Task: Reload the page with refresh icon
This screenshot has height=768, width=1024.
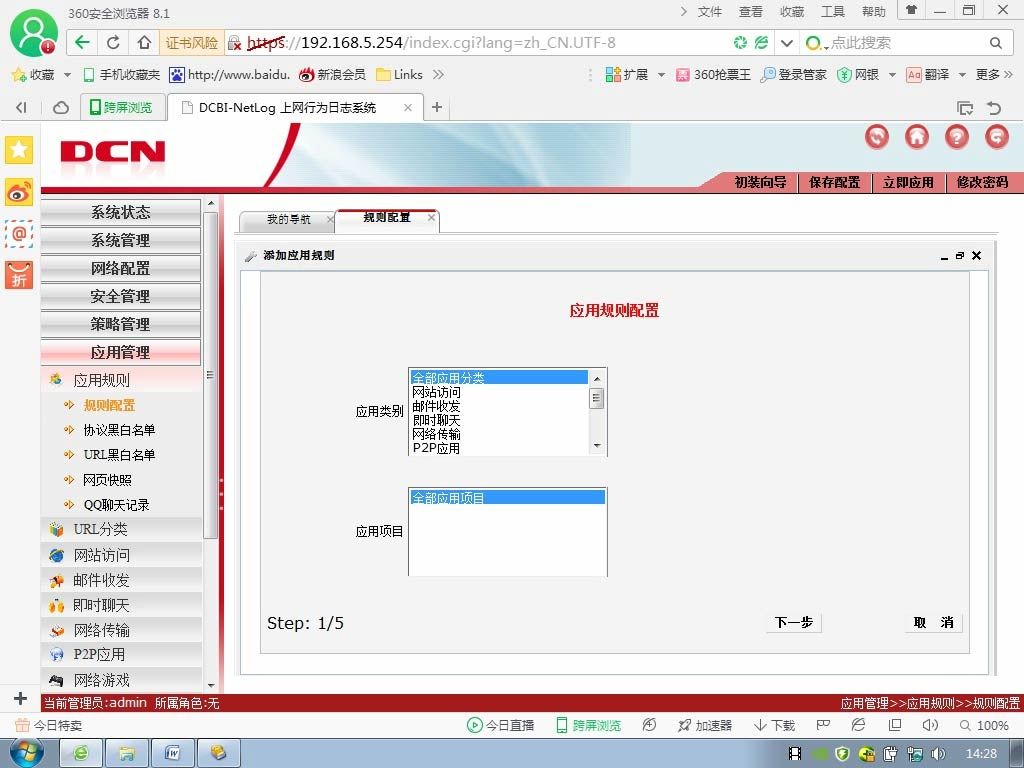Action: tap(113, 43)
